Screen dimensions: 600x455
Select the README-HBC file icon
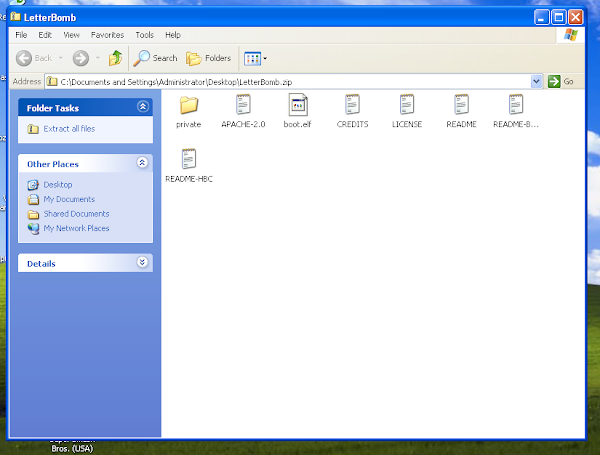click(x=189, y=159)
